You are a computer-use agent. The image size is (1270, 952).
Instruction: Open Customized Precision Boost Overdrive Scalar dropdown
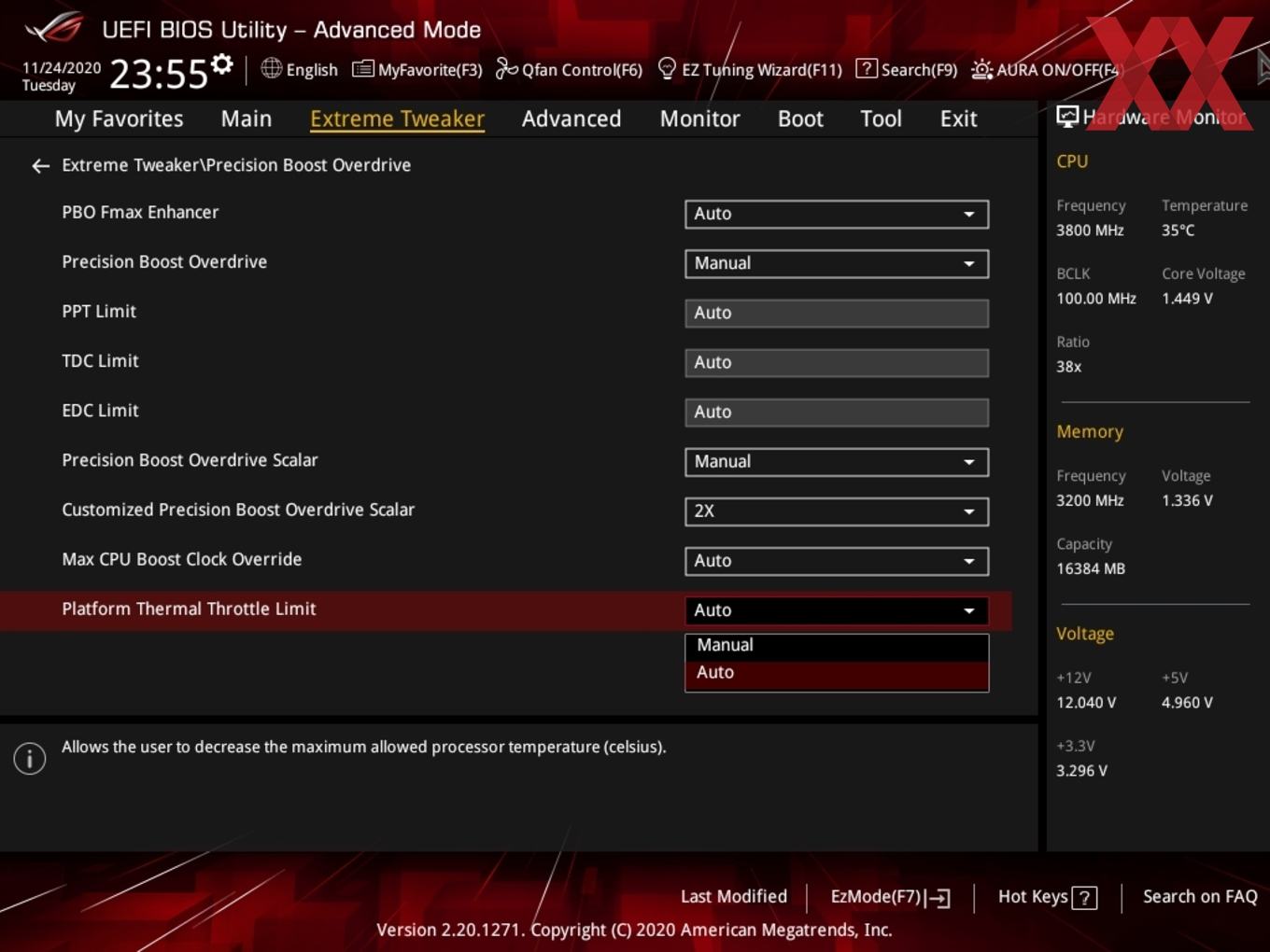[837, 511]
